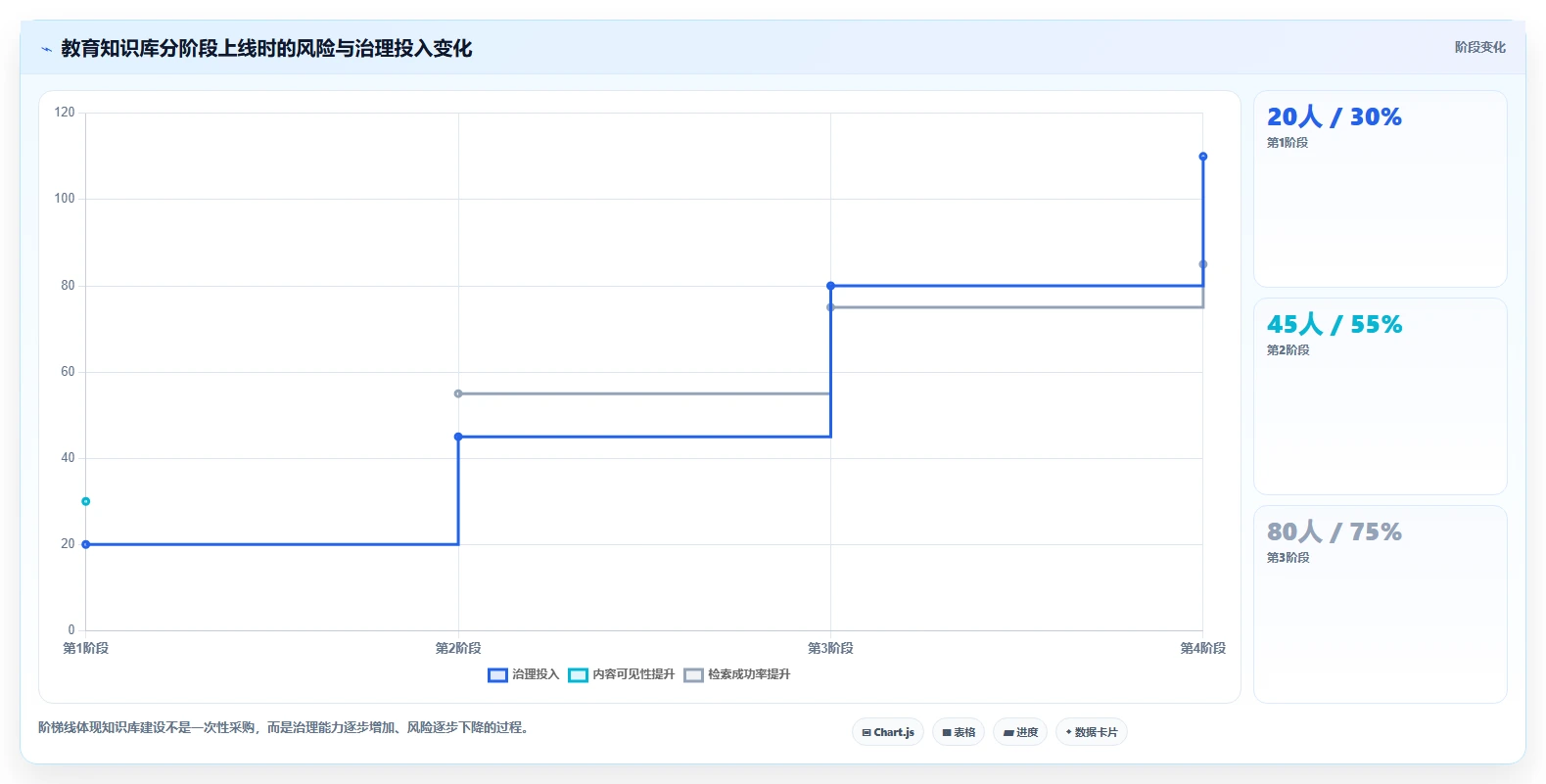The width and height of the screenshot is (1546, 784).
Task: Click the blue data point at 第4阶段 value 110
Action: coord(1202,157)
